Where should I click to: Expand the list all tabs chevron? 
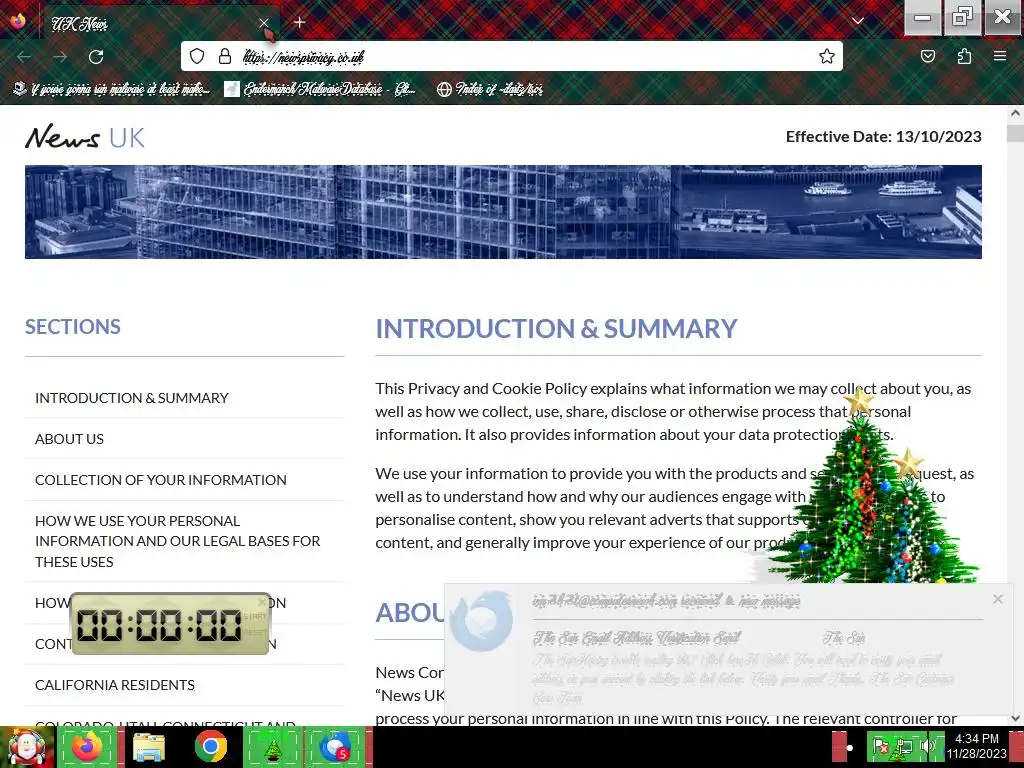click(858, 21)
